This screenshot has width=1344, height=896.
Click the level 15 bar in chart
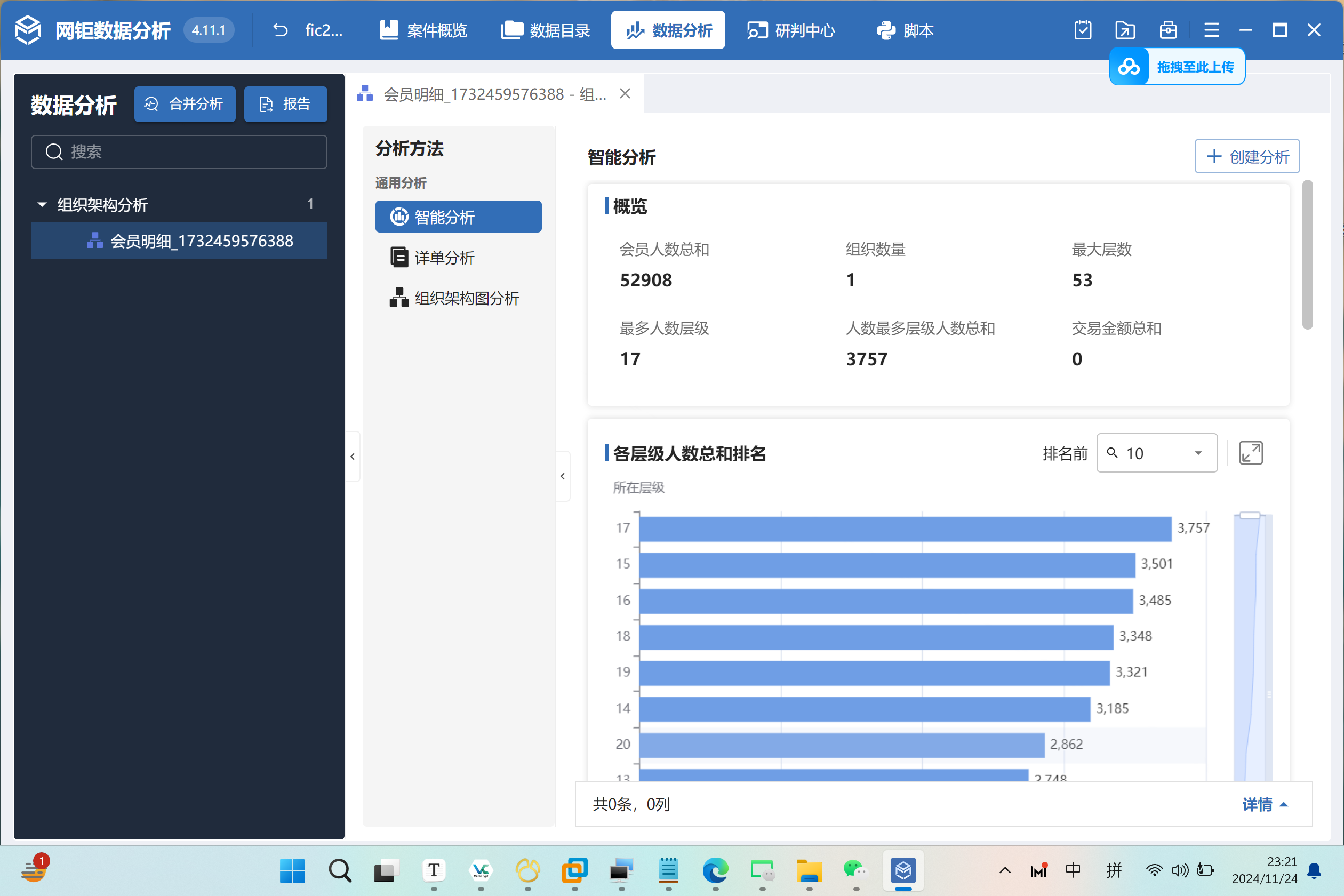point(887,565)
